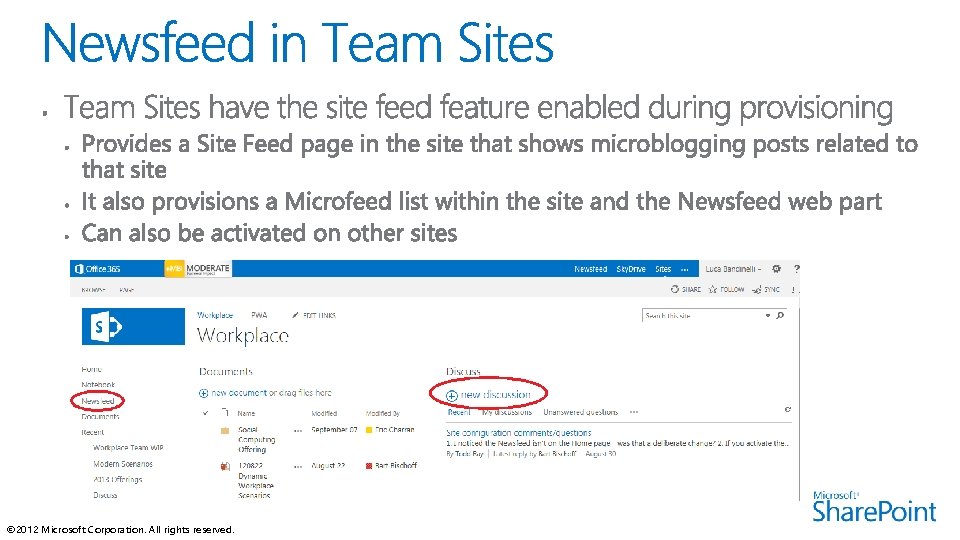Click the Share icon in ribbon bar
The height and width of the screenshot is (540, 960).
click(675, 289)
